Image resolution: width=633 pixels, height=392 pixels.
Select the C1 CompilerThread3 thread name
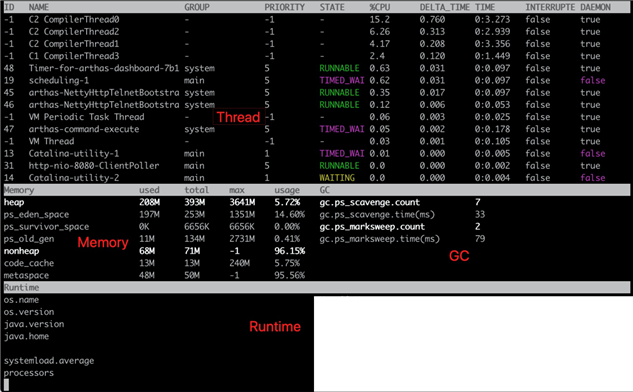click(x=74, y=56)
